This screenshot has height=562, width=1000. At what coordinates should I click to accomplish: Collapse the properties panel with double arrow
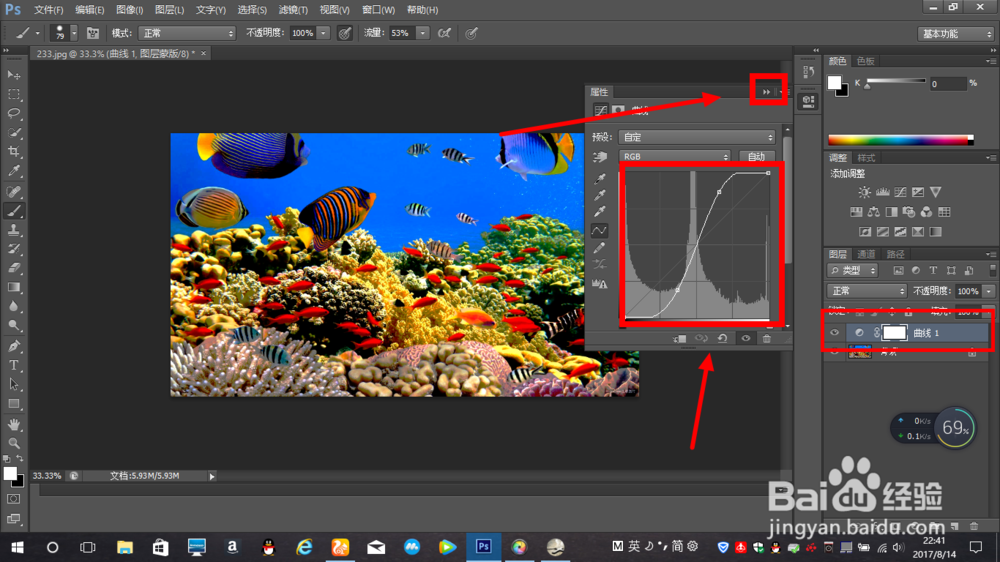(766, 92)
